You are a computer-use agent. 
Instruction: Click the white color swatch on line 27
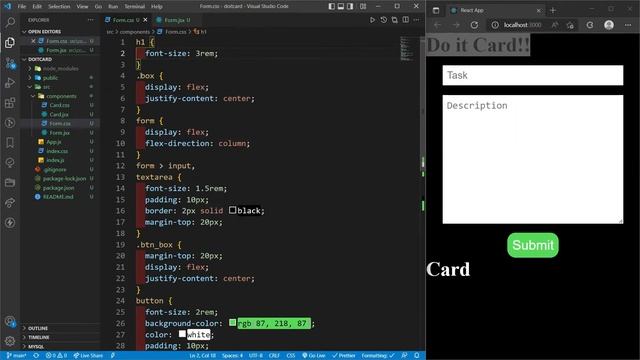[182, 334]
